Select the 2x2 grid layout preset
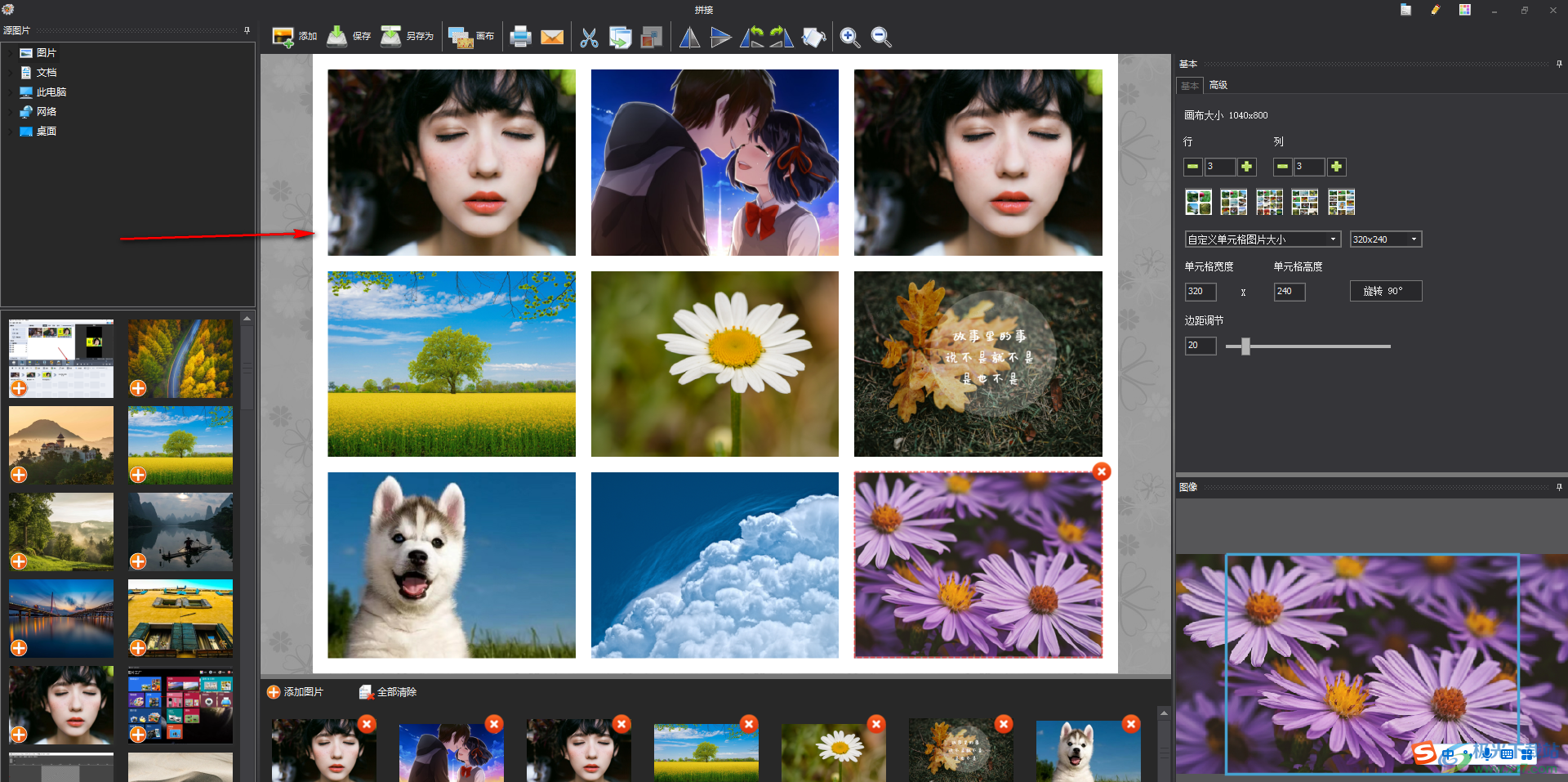1568x782 pixels. 1198,202
